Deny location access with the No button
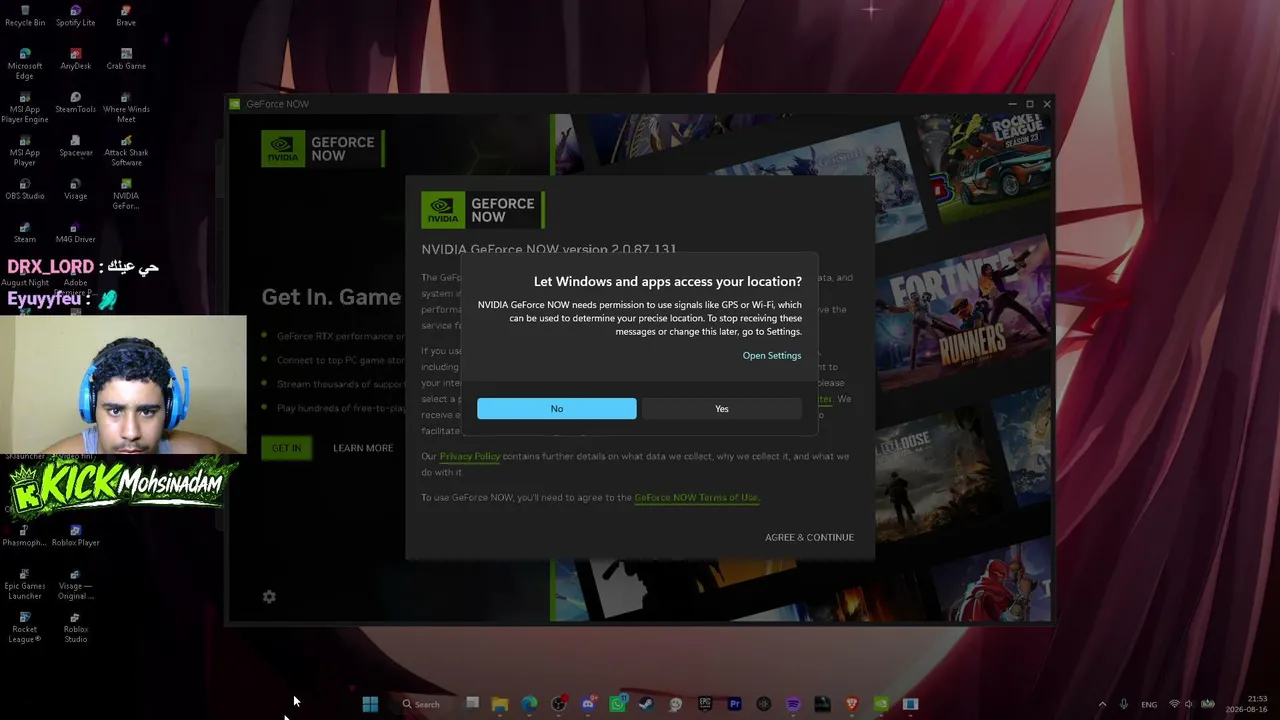This screenshot has width=1280, height=720. (556, 408)
